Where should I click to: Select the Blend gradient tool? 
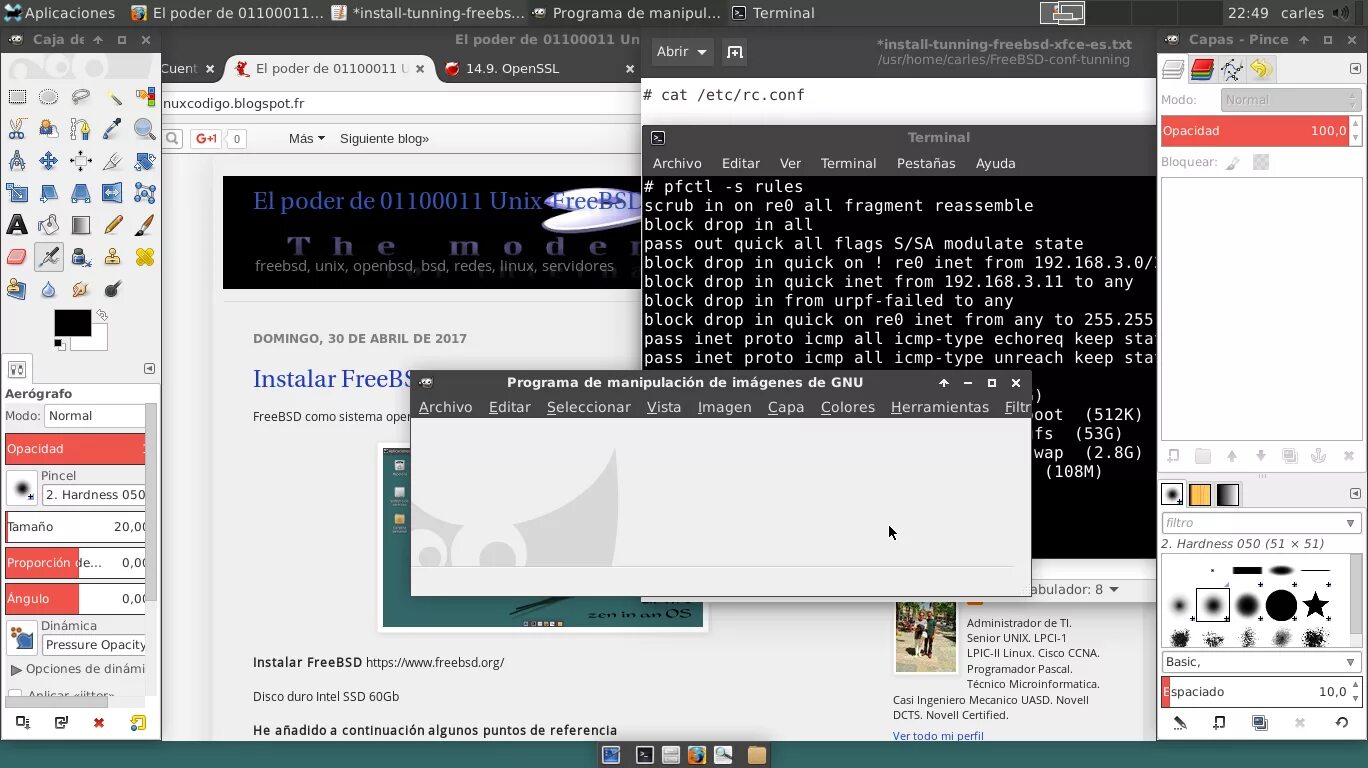tap(81, 225)
